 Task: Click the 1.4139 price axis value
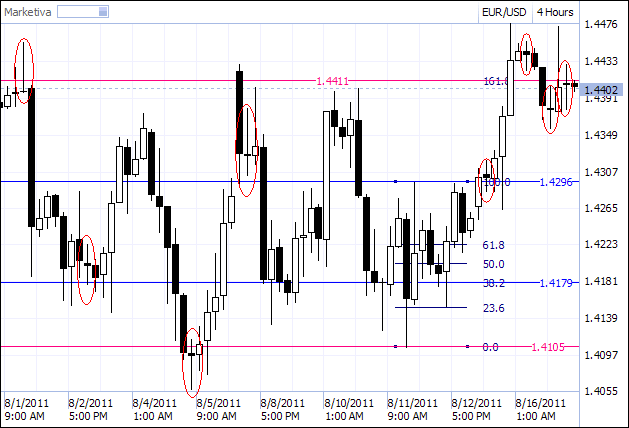click(601, 318)
